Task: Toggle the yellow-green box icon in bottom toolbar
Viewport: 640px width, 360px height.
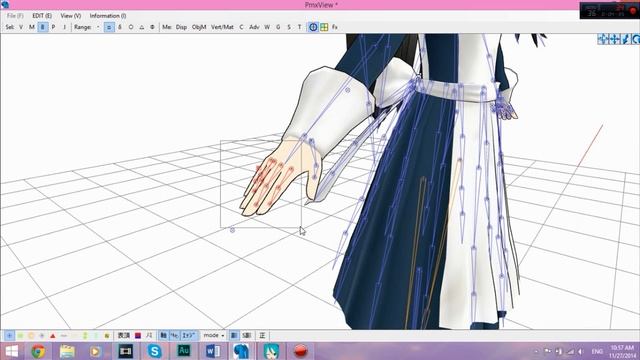Action: click(x=107, y=336)
